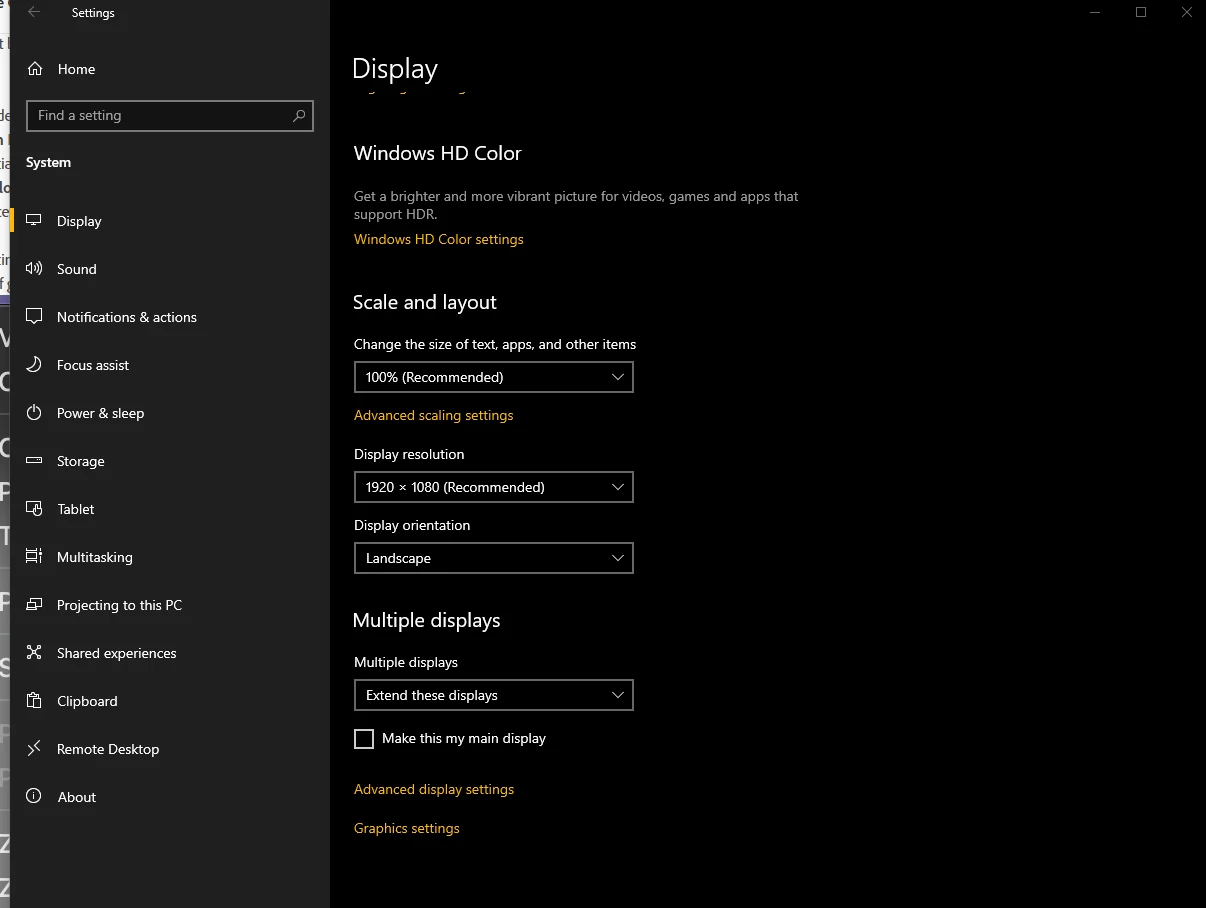
Task: Open Windows HD Color settings link
Action: tap(439, 239)
